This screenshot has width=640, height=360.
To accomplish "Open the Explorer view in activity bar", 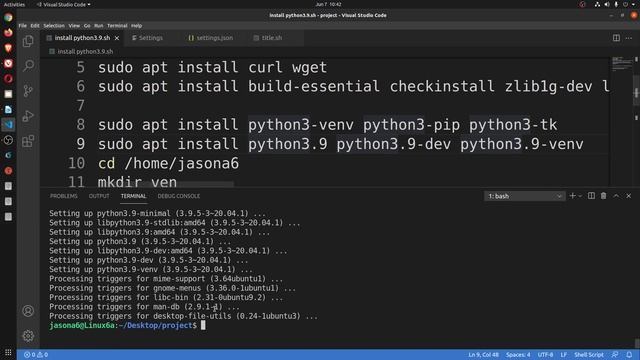I will (x=28, y=41).
